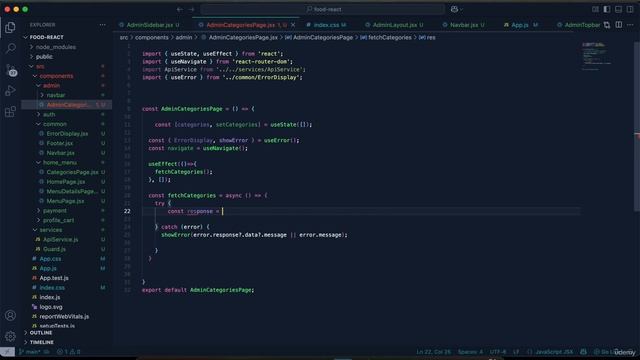
Task: Open Run and Debug view
Action: click(x=10, y=91)
